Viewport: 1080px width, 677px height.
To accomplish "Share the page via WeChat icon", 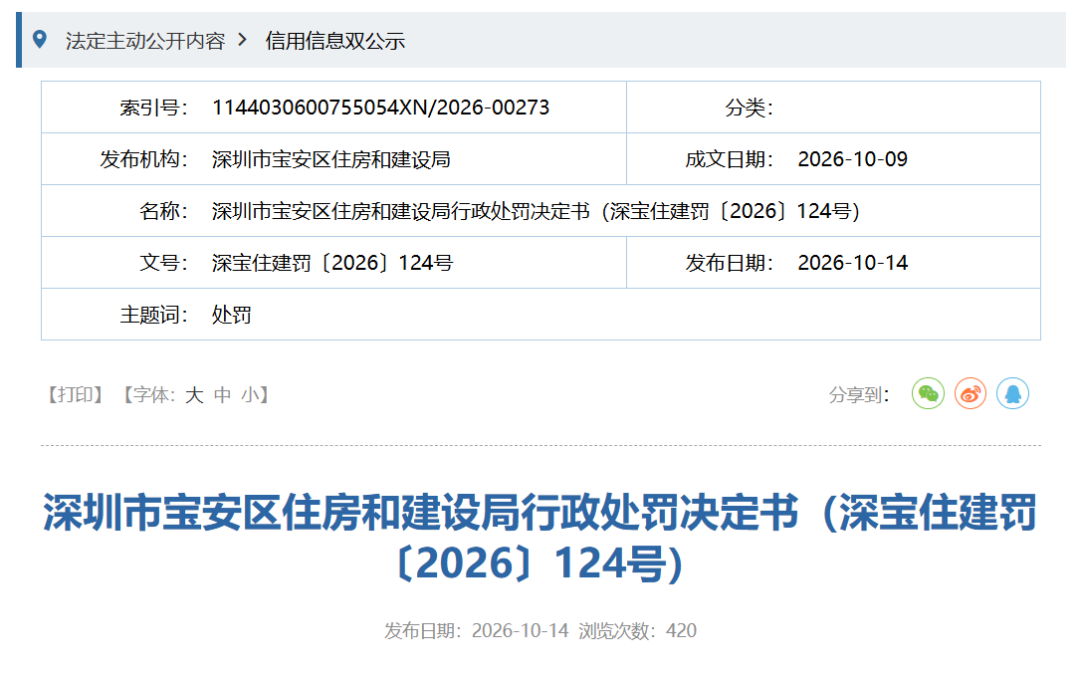I will pos(928,394).
